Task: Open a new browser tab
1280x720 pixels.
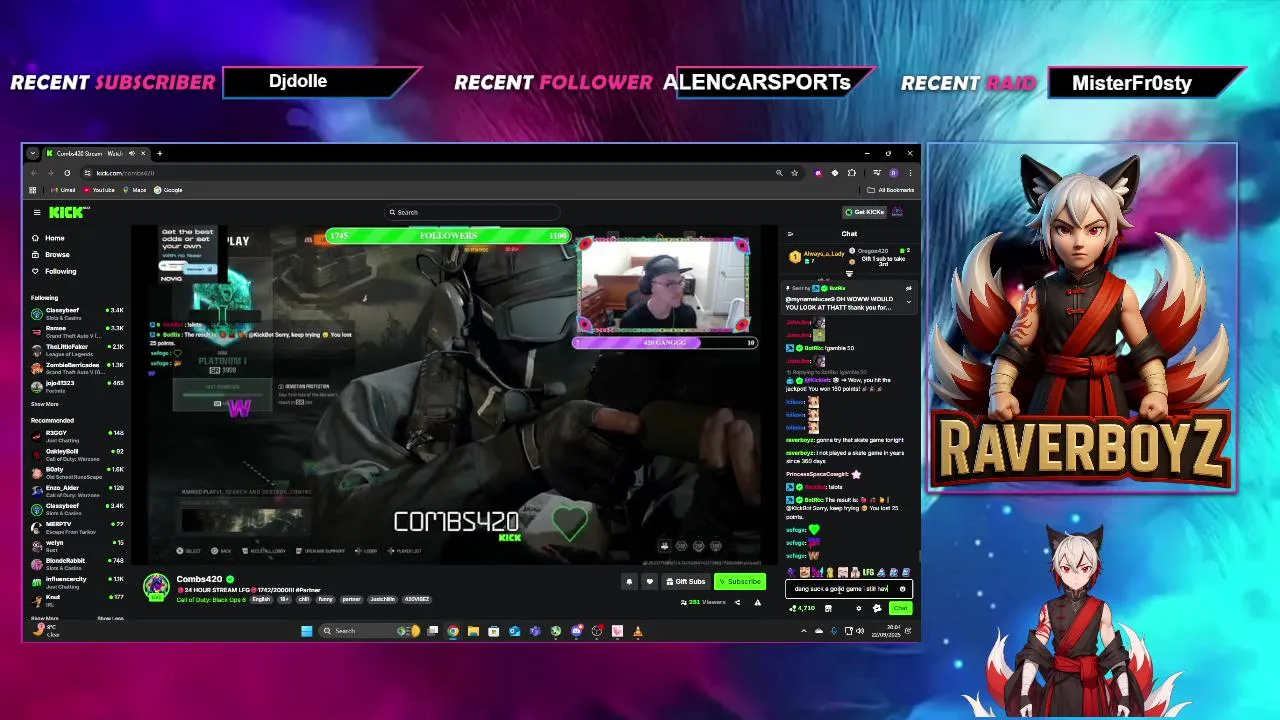Action: [159, 154]
